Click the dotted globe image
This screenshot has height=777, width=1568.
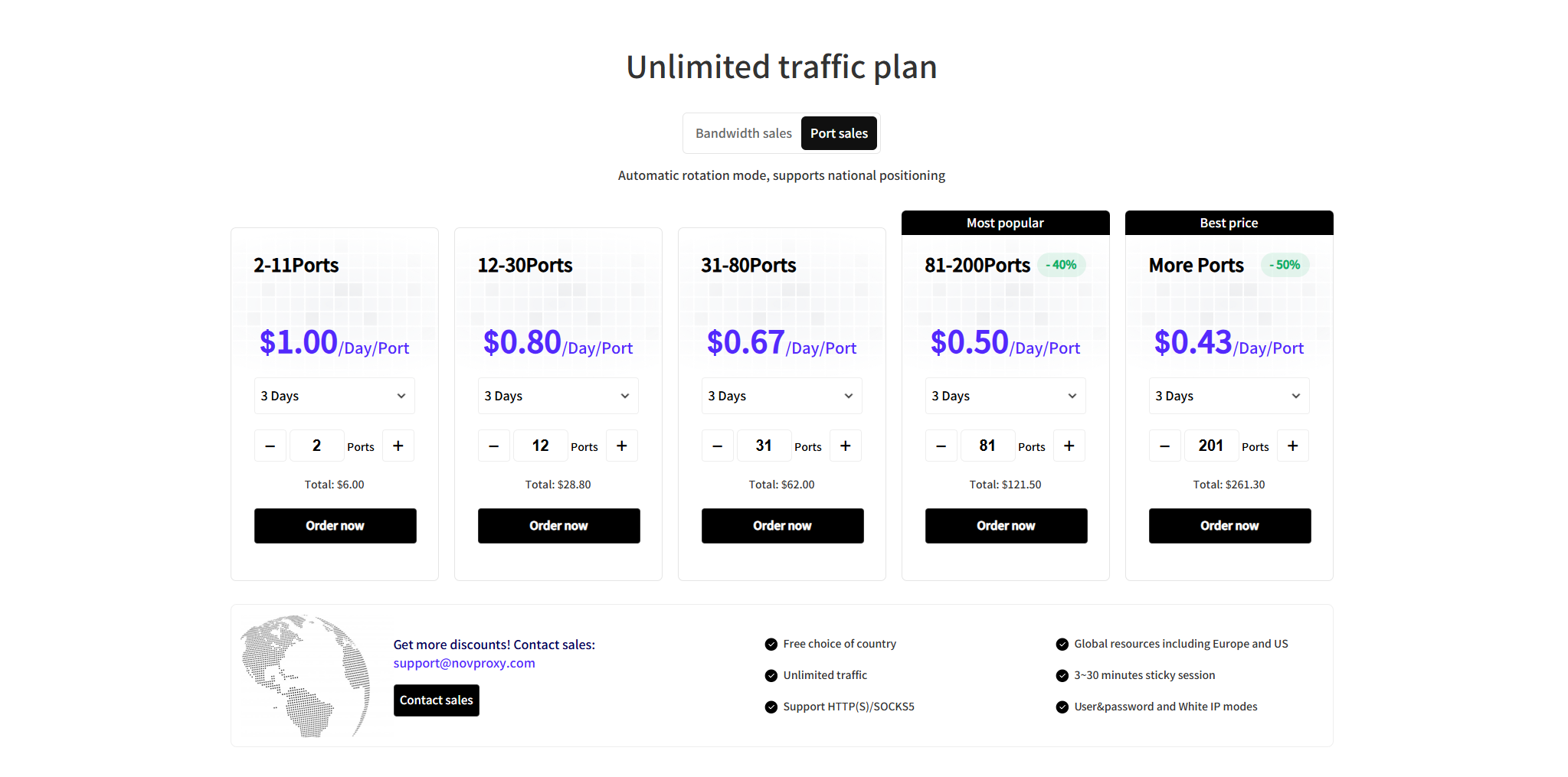point(305,675)
